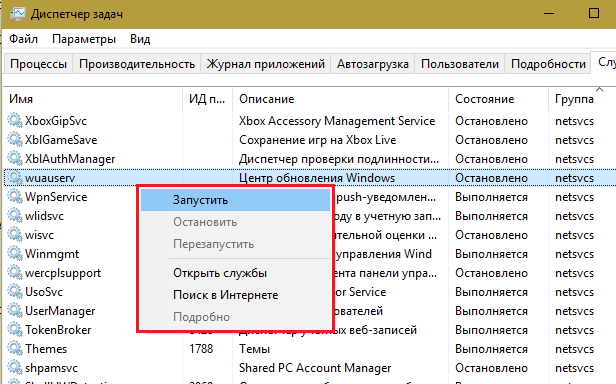Choose Поиск в Интернете menu entry

[235, 295]
